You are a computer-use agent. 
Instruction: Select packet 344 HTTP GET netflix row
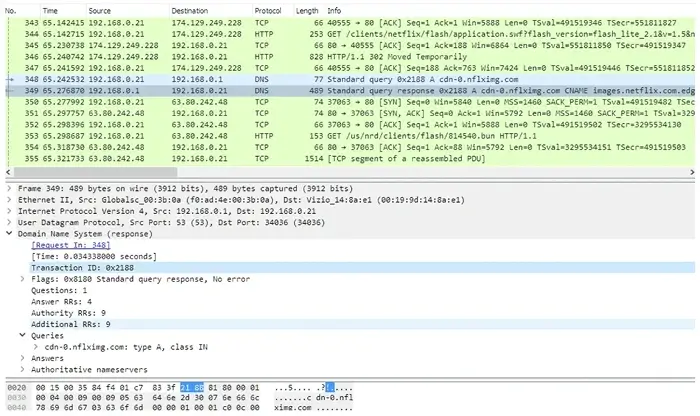coord(350,34)
